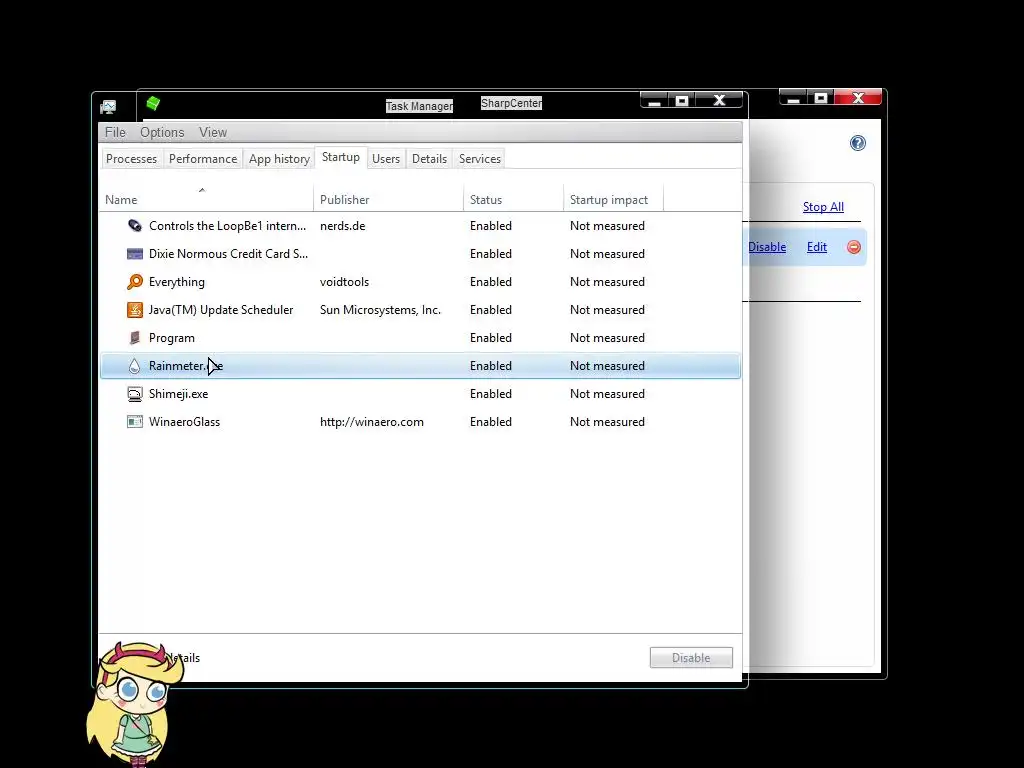This screenshot has width=1024, height=768.
Task: Select the Rainmeter.exe entry name
Action: pyautogui.click(x=186, y=366)
